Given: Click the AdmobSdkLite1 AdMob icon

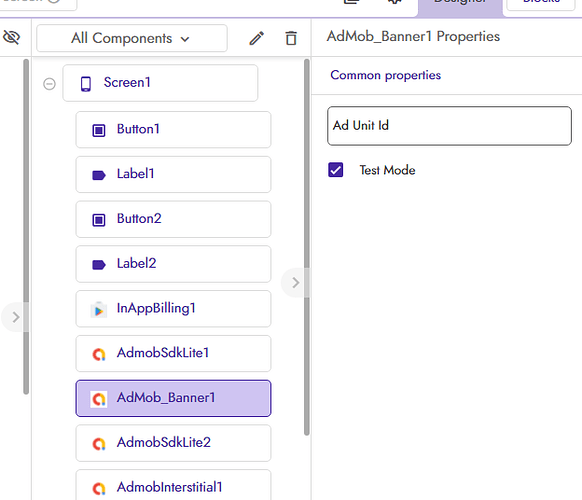Looking at the screenshot, I should pos(99,354).
